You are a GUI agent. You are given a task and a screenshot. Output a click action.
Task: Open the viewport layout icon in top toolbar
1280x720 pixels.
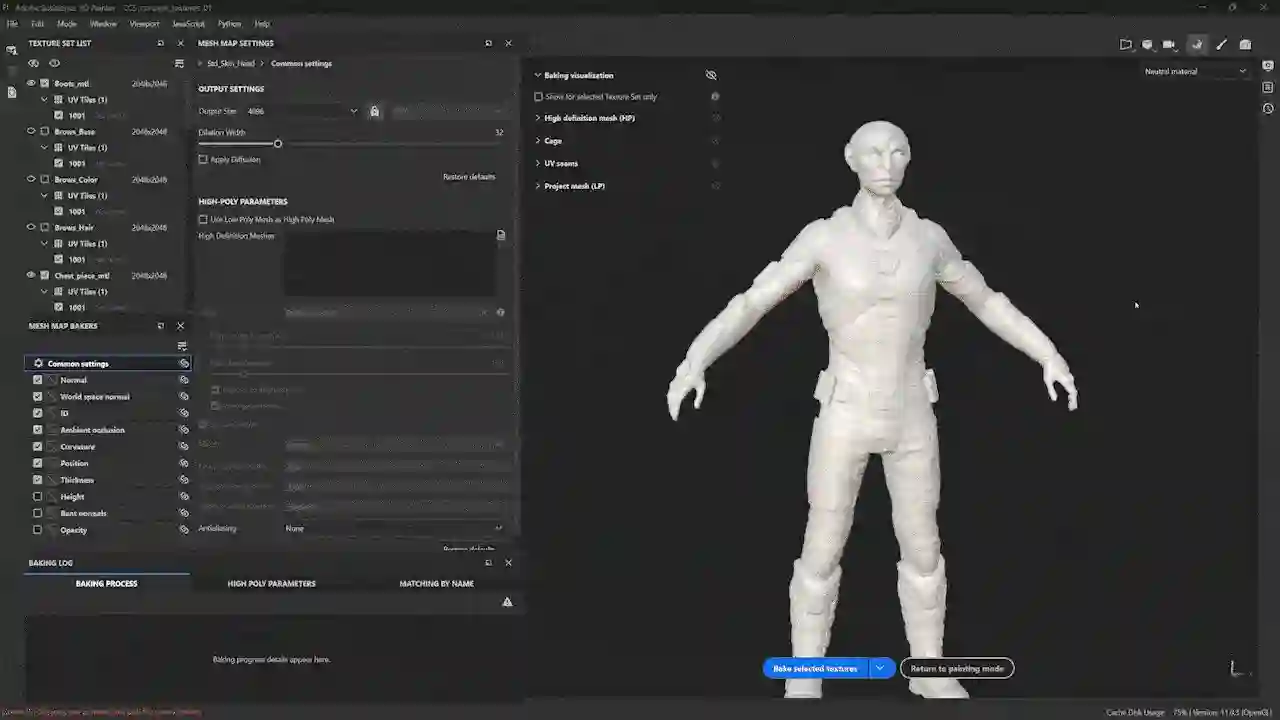1126,44
